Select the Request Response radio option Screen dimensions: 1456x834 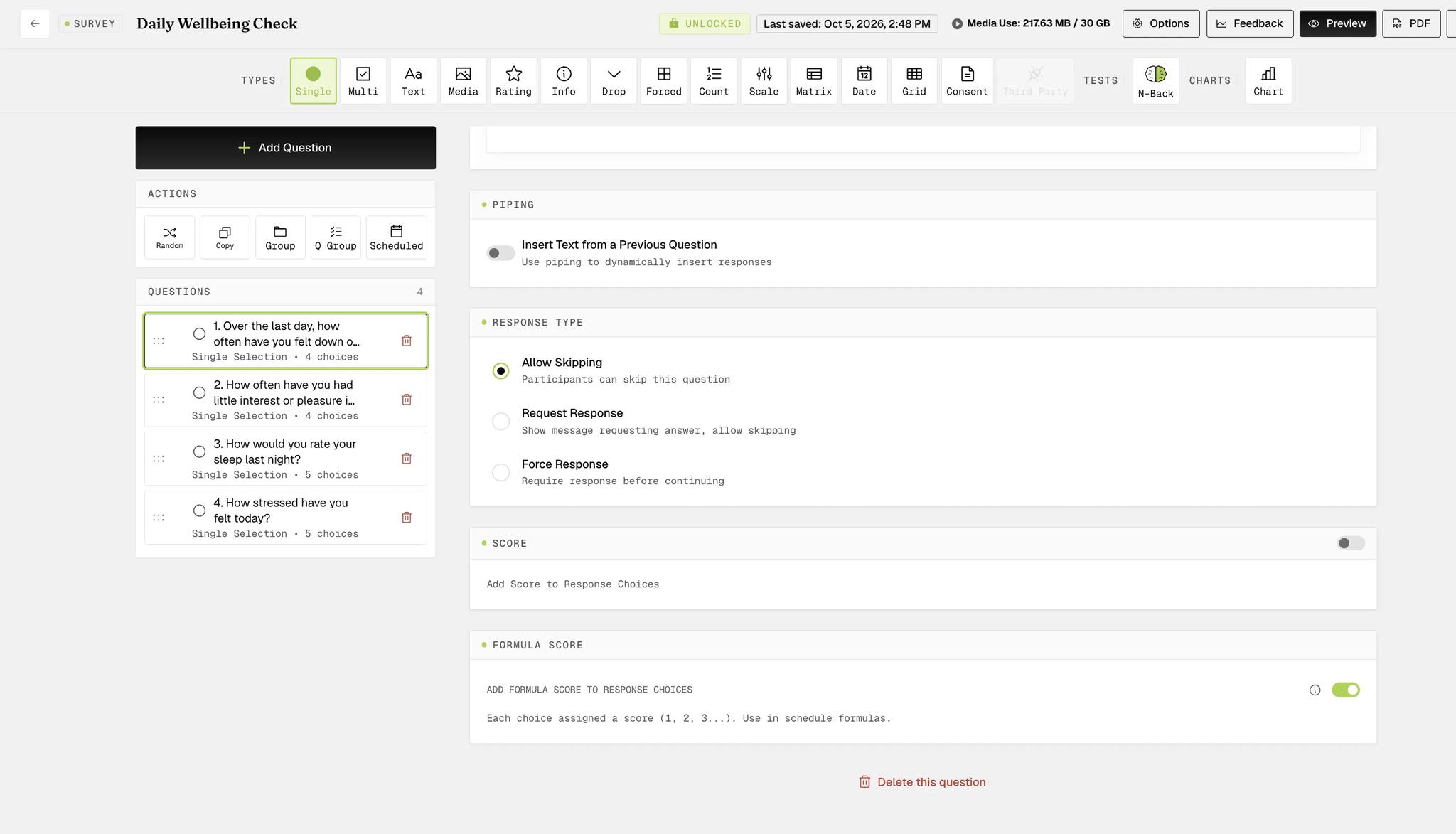click(x=500, y=422)
